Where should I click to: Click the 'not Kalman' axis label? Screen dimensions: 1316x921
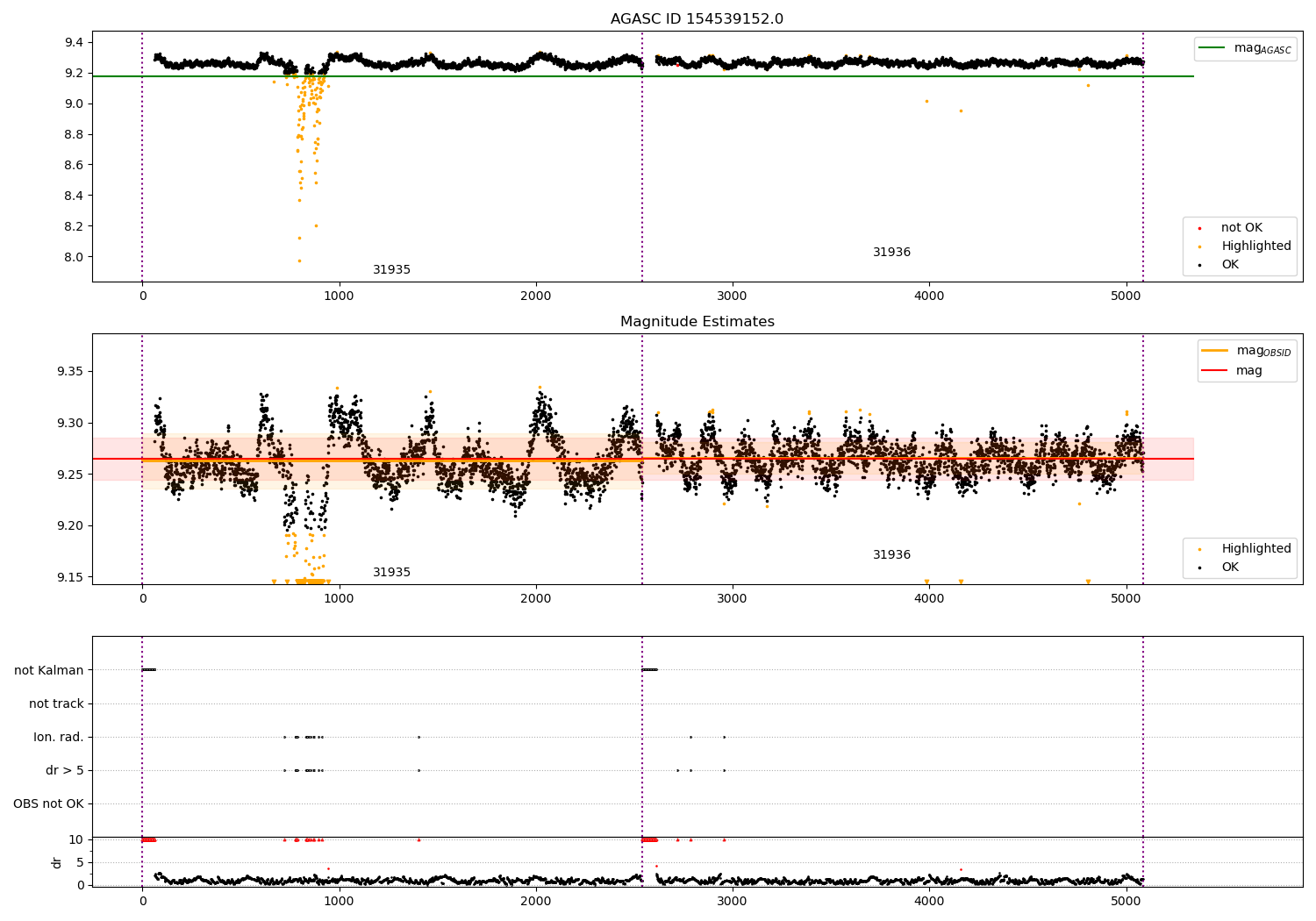pos(49,670)
